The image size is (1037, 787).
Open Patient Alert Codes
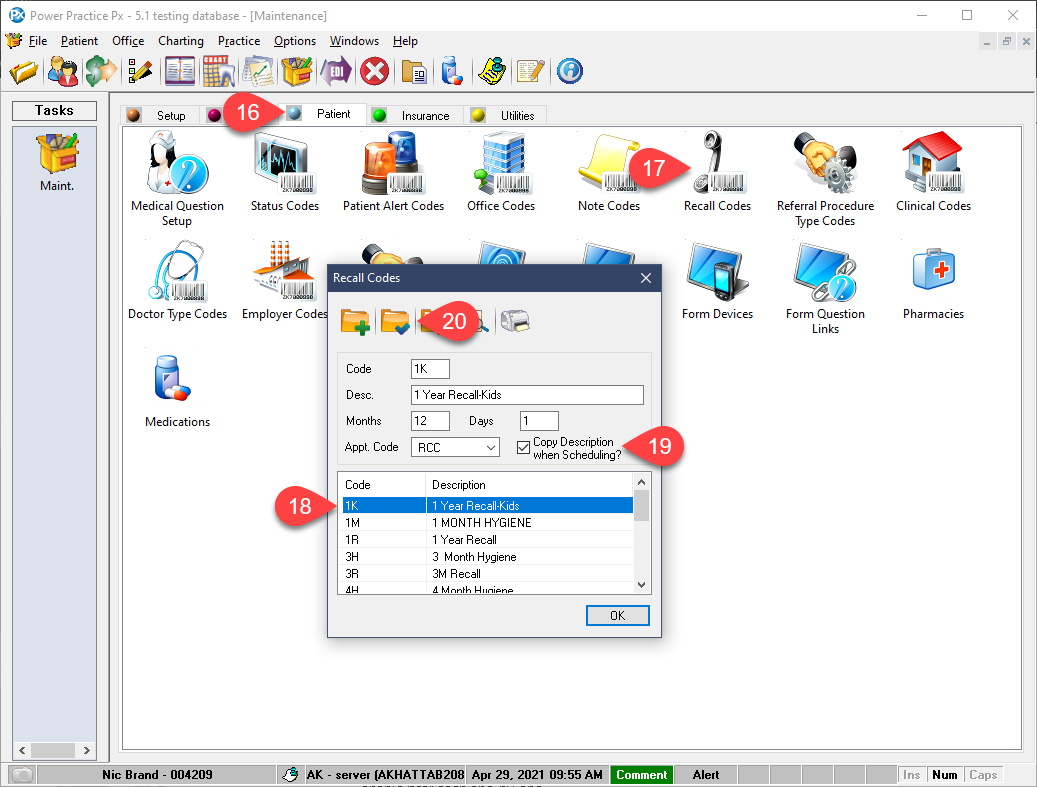tap(393, 171)
